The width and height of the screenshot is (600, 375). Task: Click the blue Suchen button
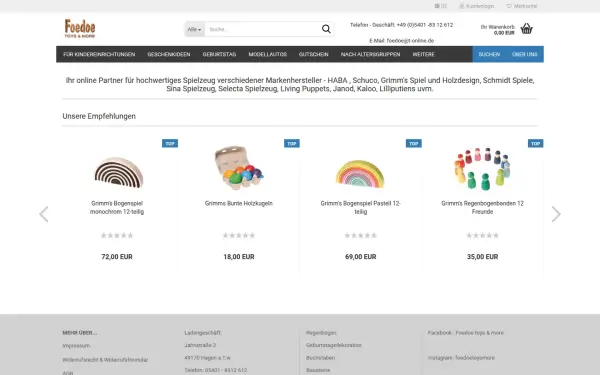[x=489, y=54]
